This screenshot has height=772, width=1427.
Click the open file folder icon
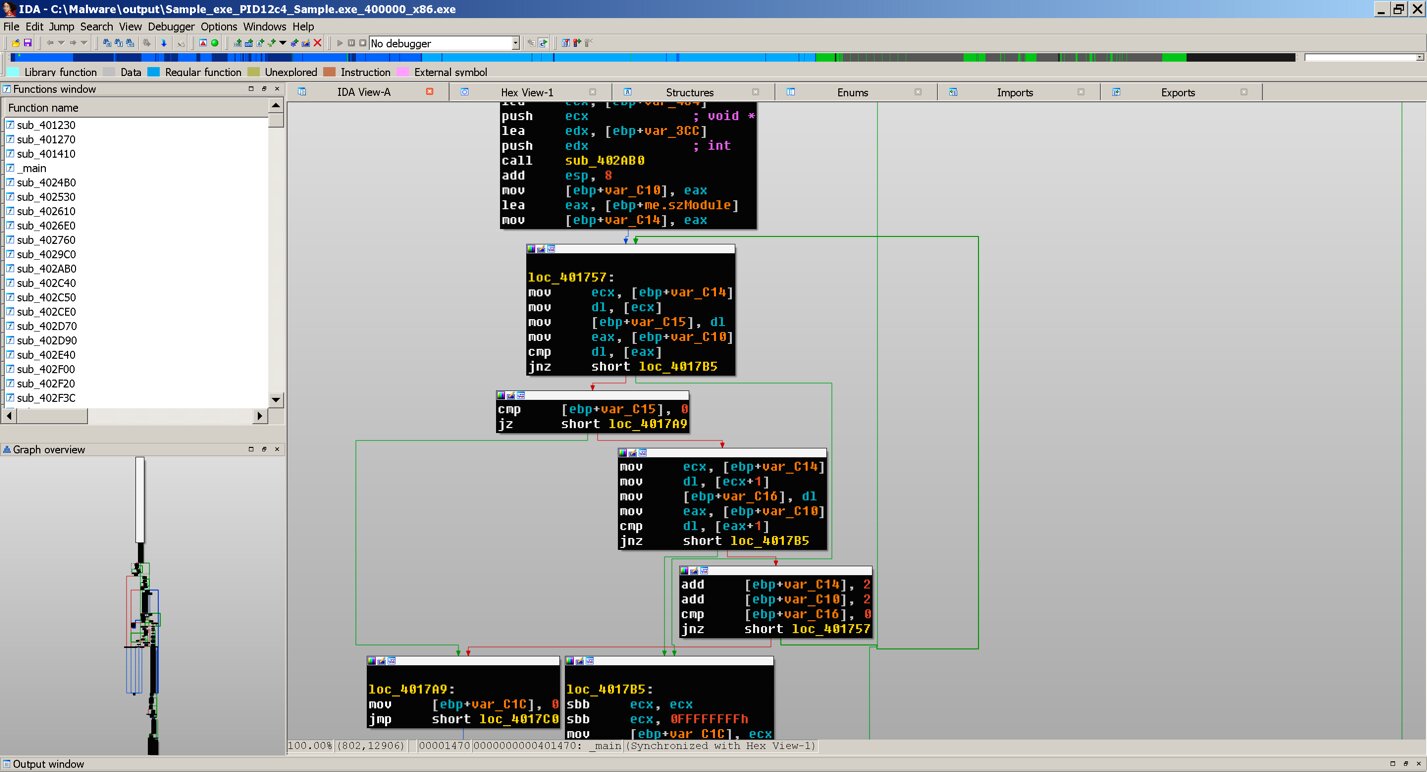click(15, 43)
